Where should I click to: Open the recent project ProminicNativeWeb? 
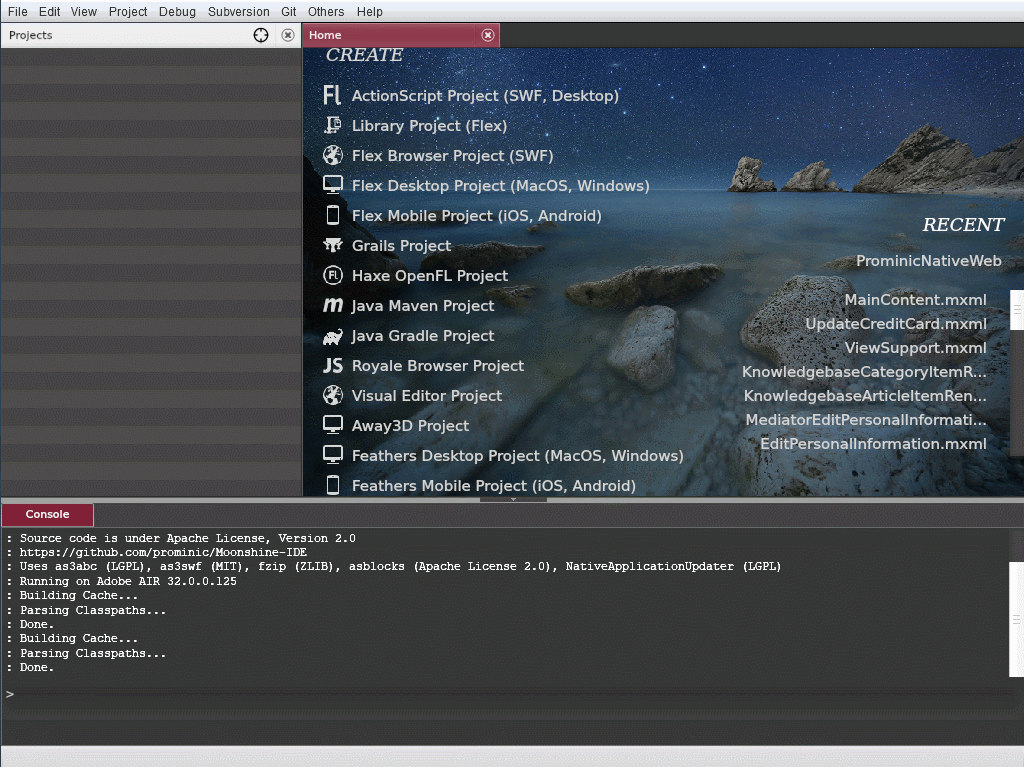pyautogui.click(x=929, y=260)
